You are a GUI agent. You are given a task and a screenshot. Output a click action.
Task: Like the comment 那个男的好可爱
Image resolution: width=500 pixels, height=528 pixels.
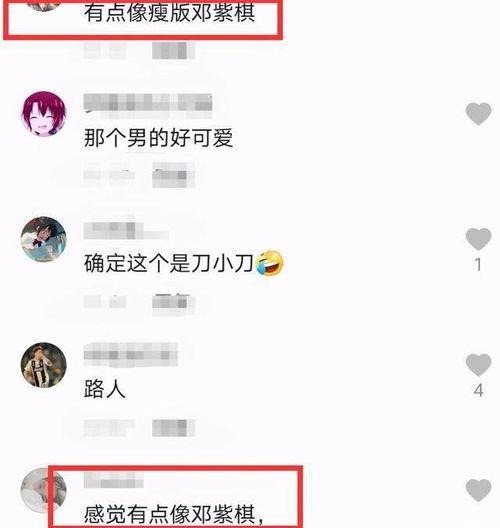[478, 114]
